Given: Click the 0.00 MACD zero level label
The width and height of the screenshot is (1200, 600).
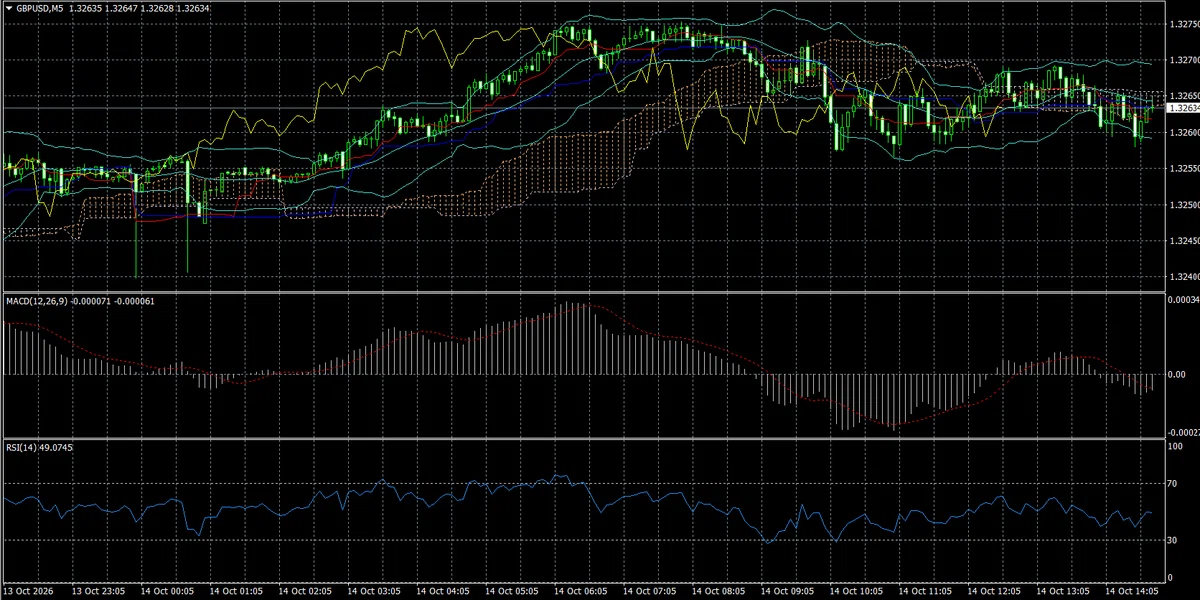Looking at the screenshot, I should 1179,374.
